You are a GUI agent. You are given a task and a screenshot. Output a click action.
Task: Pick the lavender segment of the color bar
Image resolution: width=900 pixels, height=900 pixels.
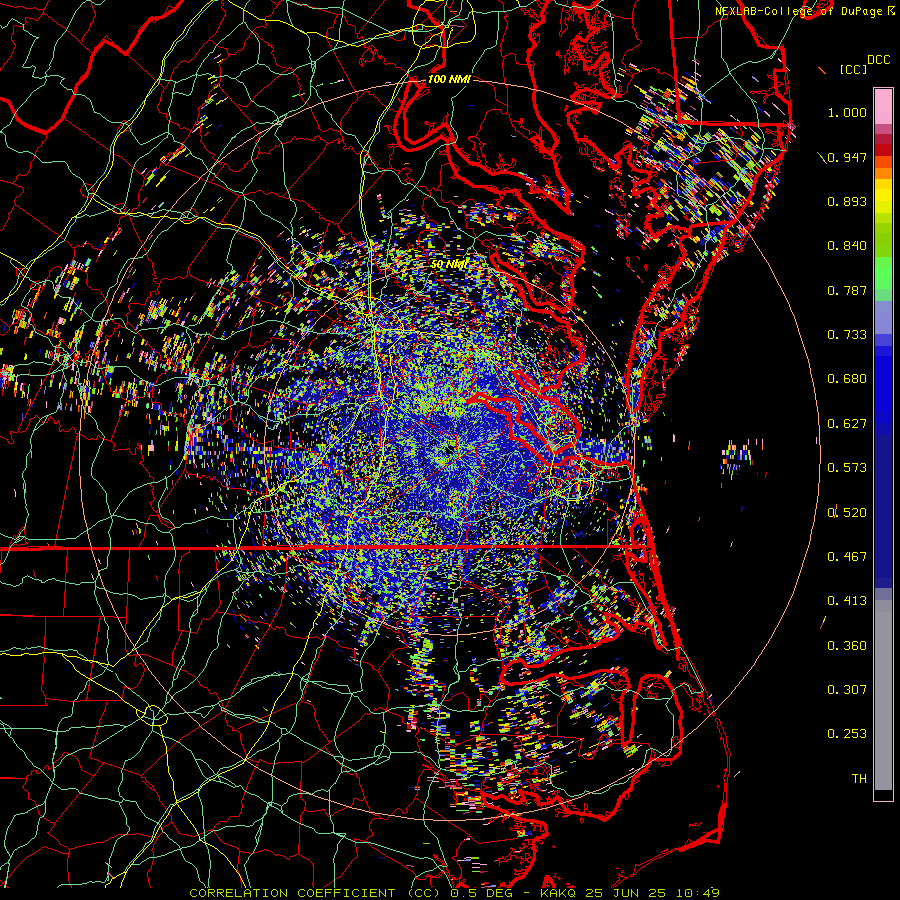click(883, 317)
